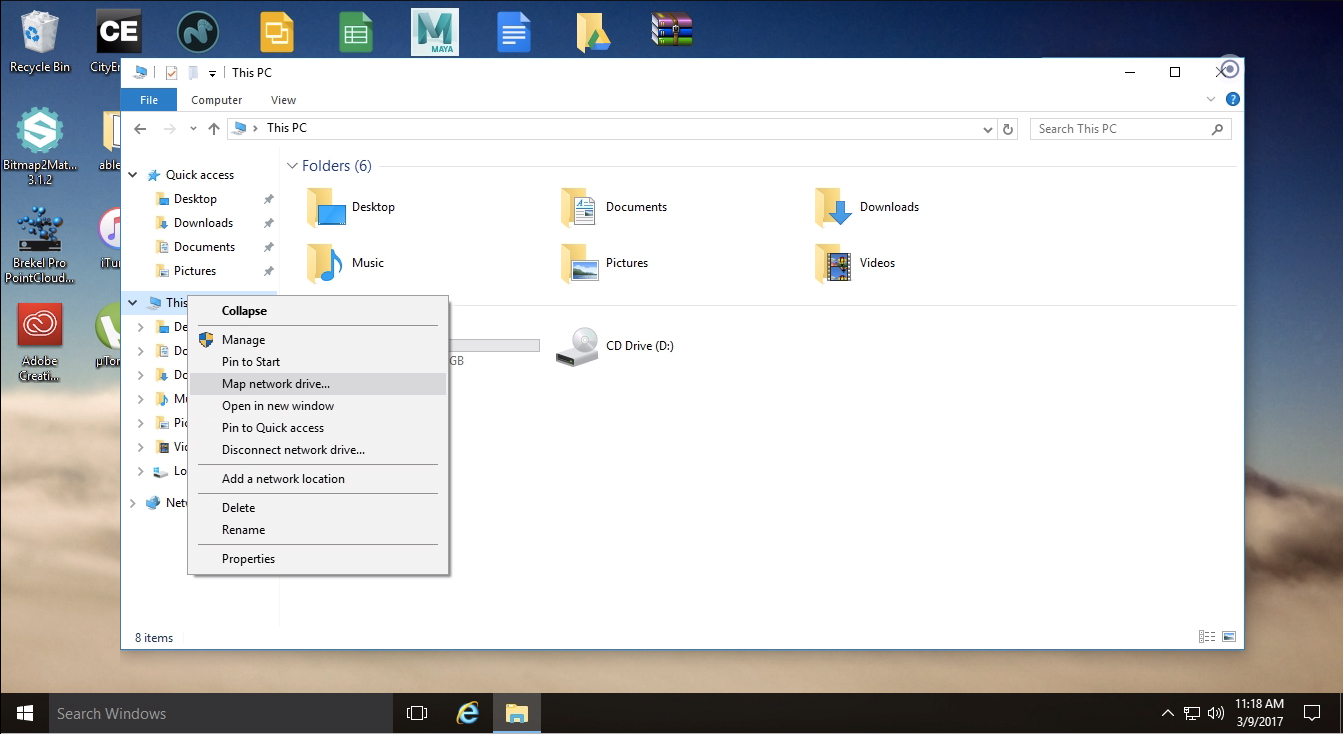The height and width of the screenshot is (734, 1343).
Task: Click File Explorer on the taskbar
Action: click(516, 713)
